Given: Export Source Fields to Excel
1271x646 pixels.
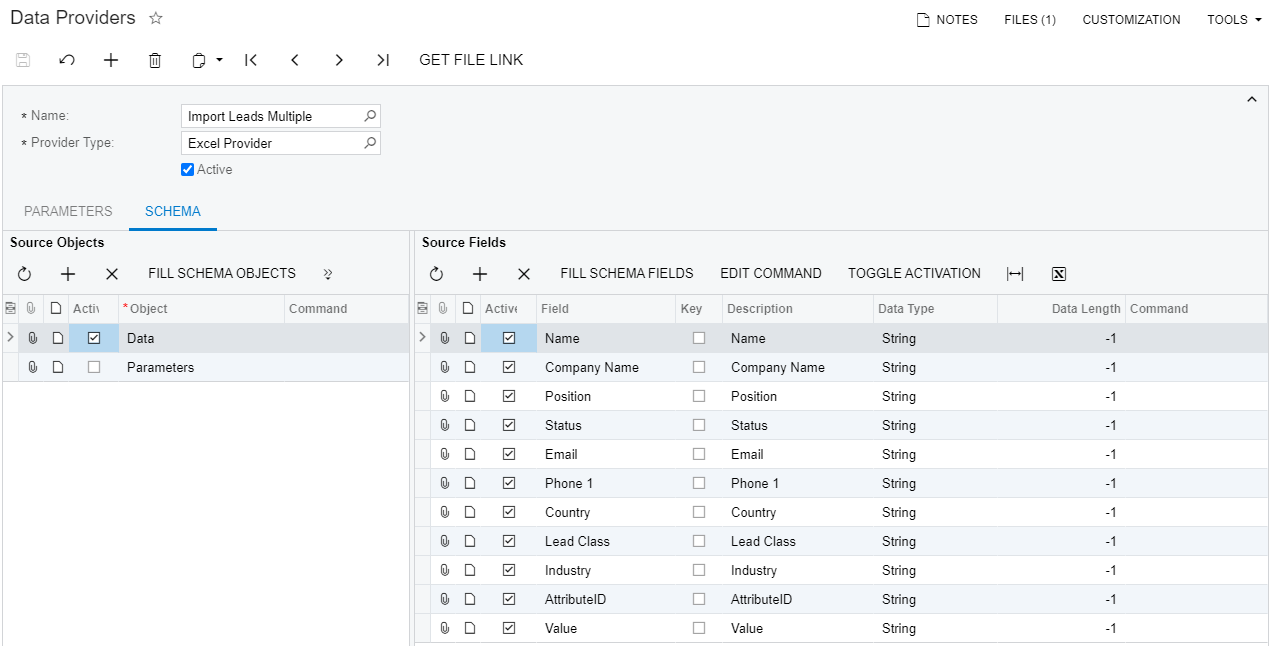Looking at the screenshot, I should click(x=1059, y=274).
